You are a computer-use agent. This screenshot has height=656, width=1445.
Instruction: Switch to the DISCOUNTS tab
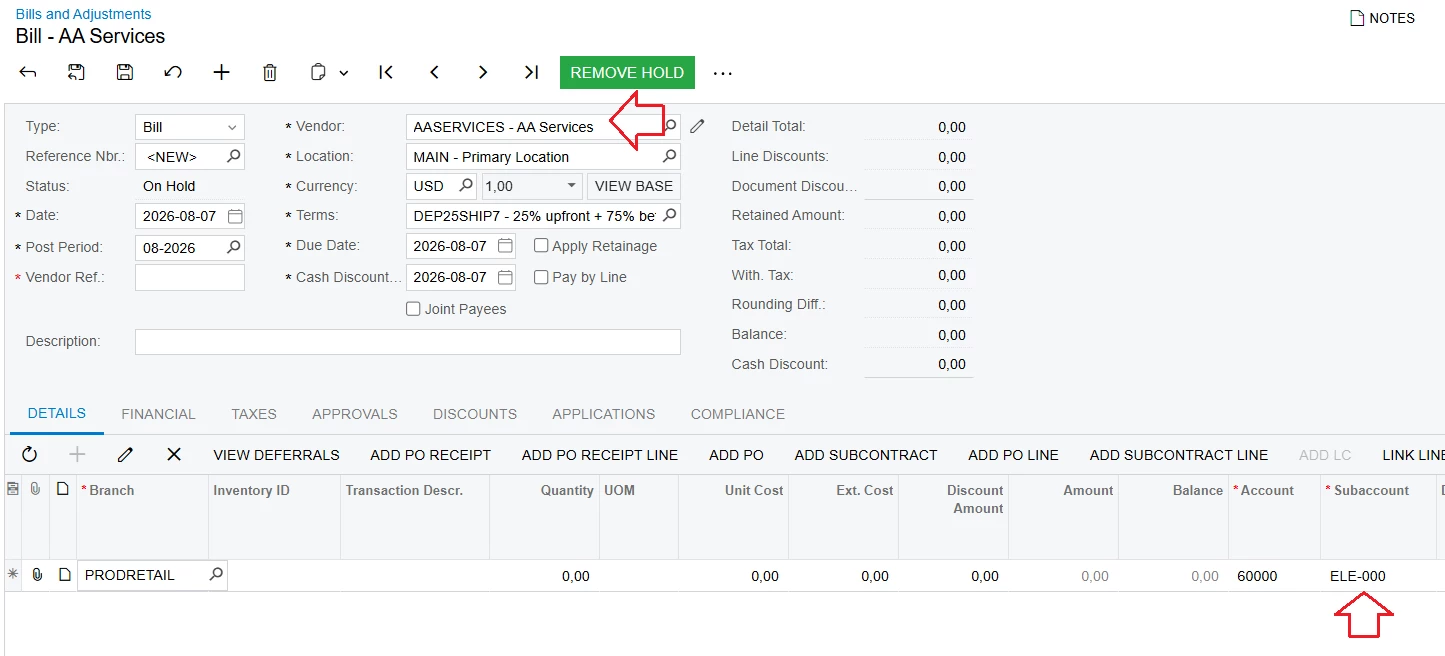pos(475,414)
